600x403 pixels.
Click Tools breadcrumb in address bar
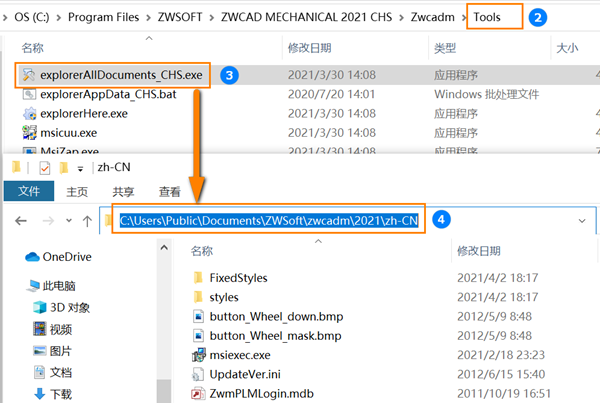point(487,17)
